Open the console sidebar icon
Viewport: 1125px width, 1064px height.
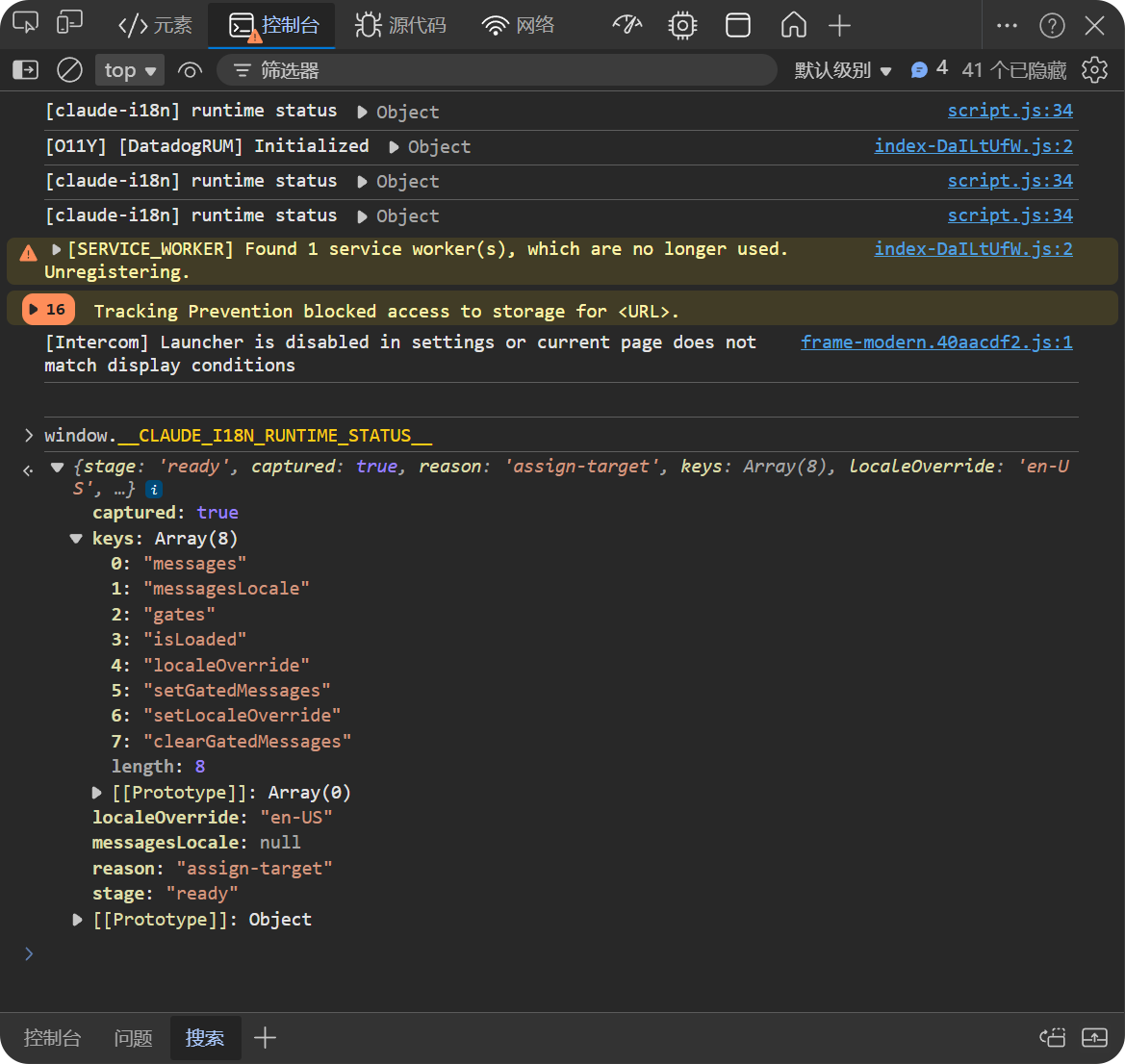[x=23, y=69]
